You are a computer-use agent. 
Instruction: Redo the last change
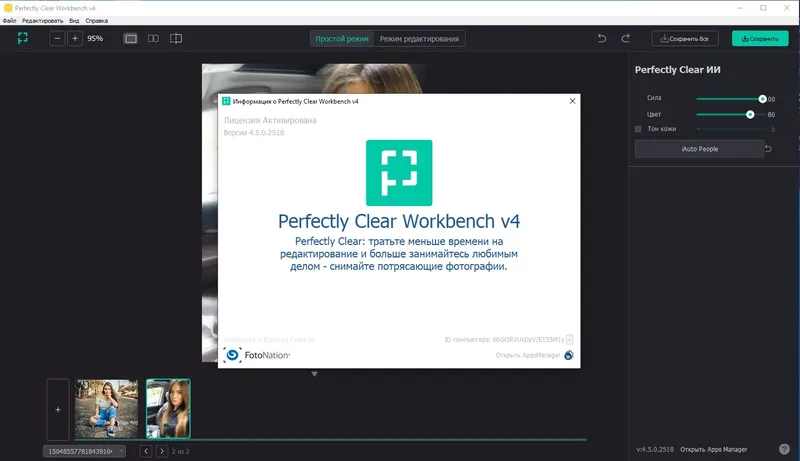click(626, 38)
